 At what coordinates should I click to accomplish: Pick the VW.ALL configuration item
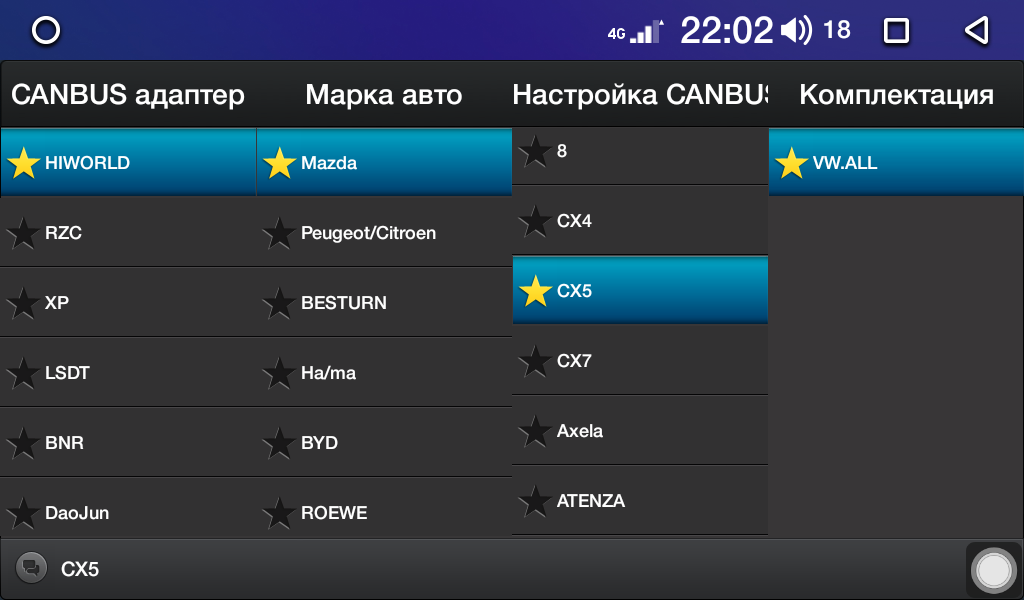tap(896, 163)
